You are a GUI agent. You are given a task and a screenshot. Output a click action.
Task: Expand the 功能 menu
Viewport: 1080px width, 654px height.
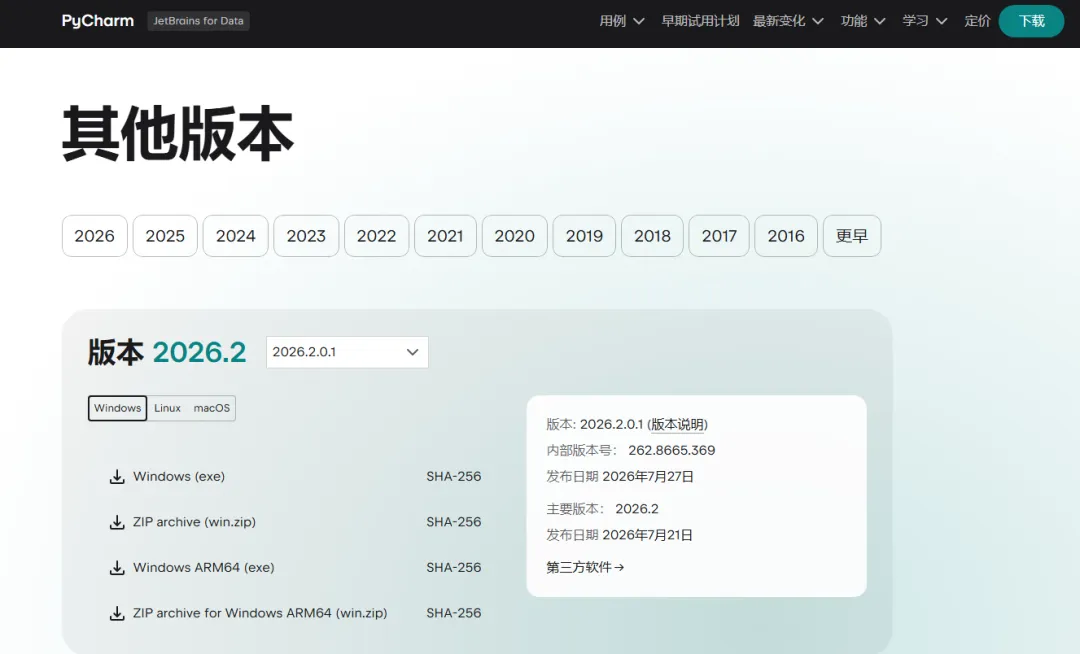(863, 21)
